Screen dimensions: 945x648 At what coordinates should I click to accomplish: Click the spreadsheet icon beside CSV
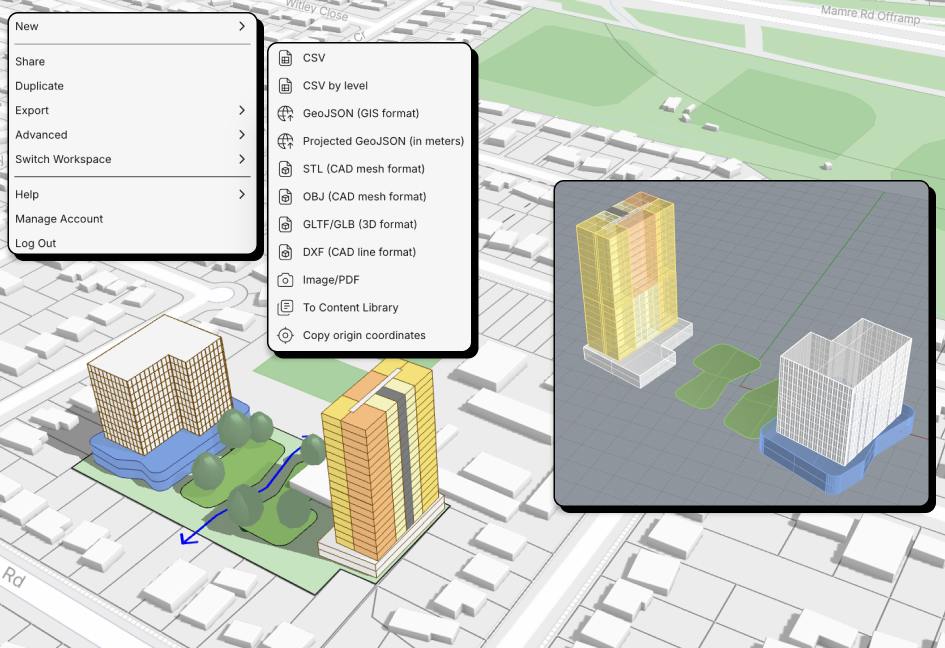click(285, 58)
